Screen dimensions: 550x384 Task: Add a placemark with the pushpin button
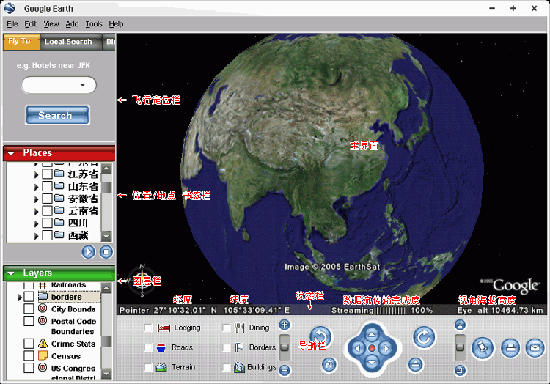(483, 348)
